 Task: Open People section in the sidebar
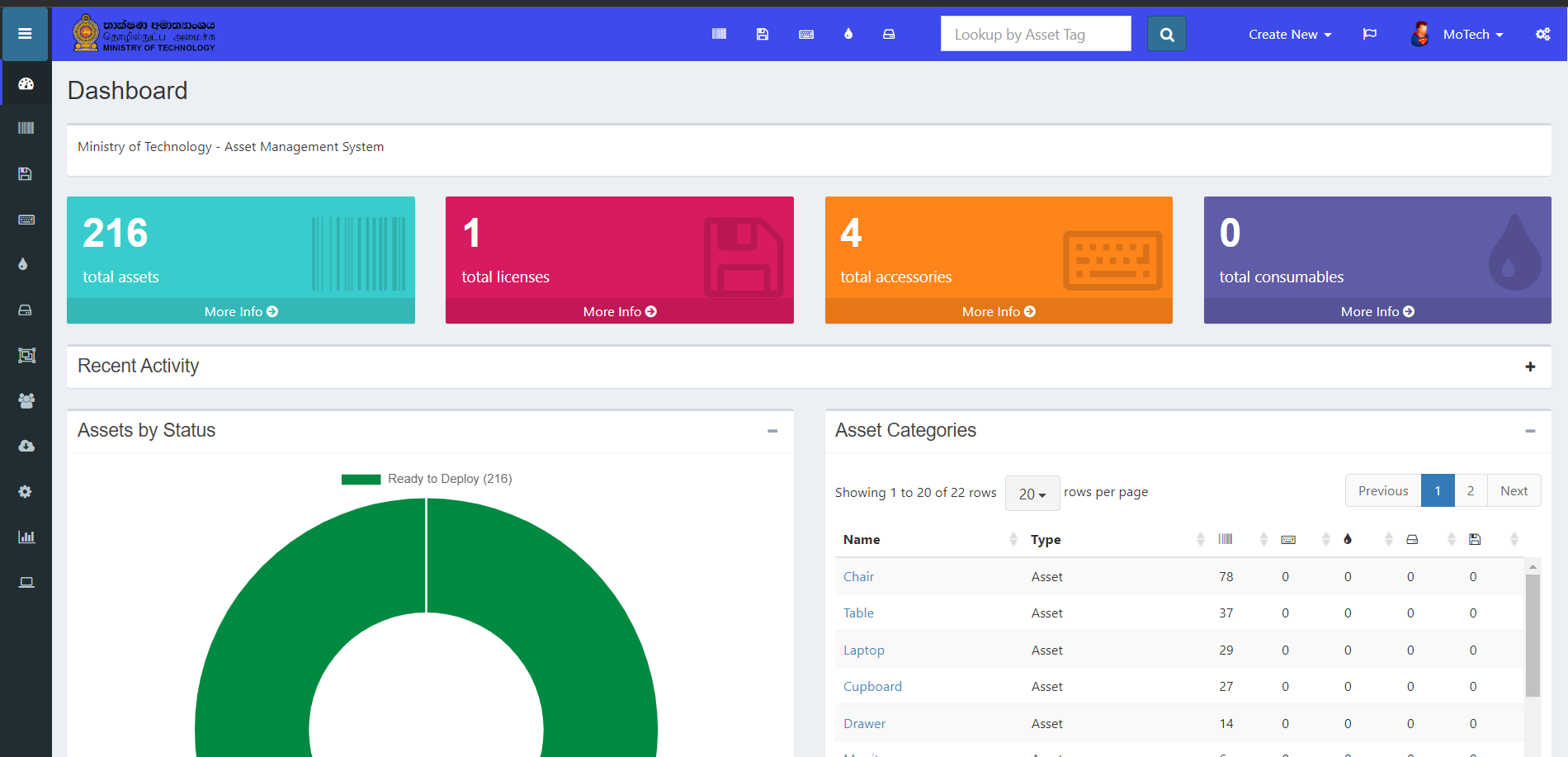[x=26, y=400]
